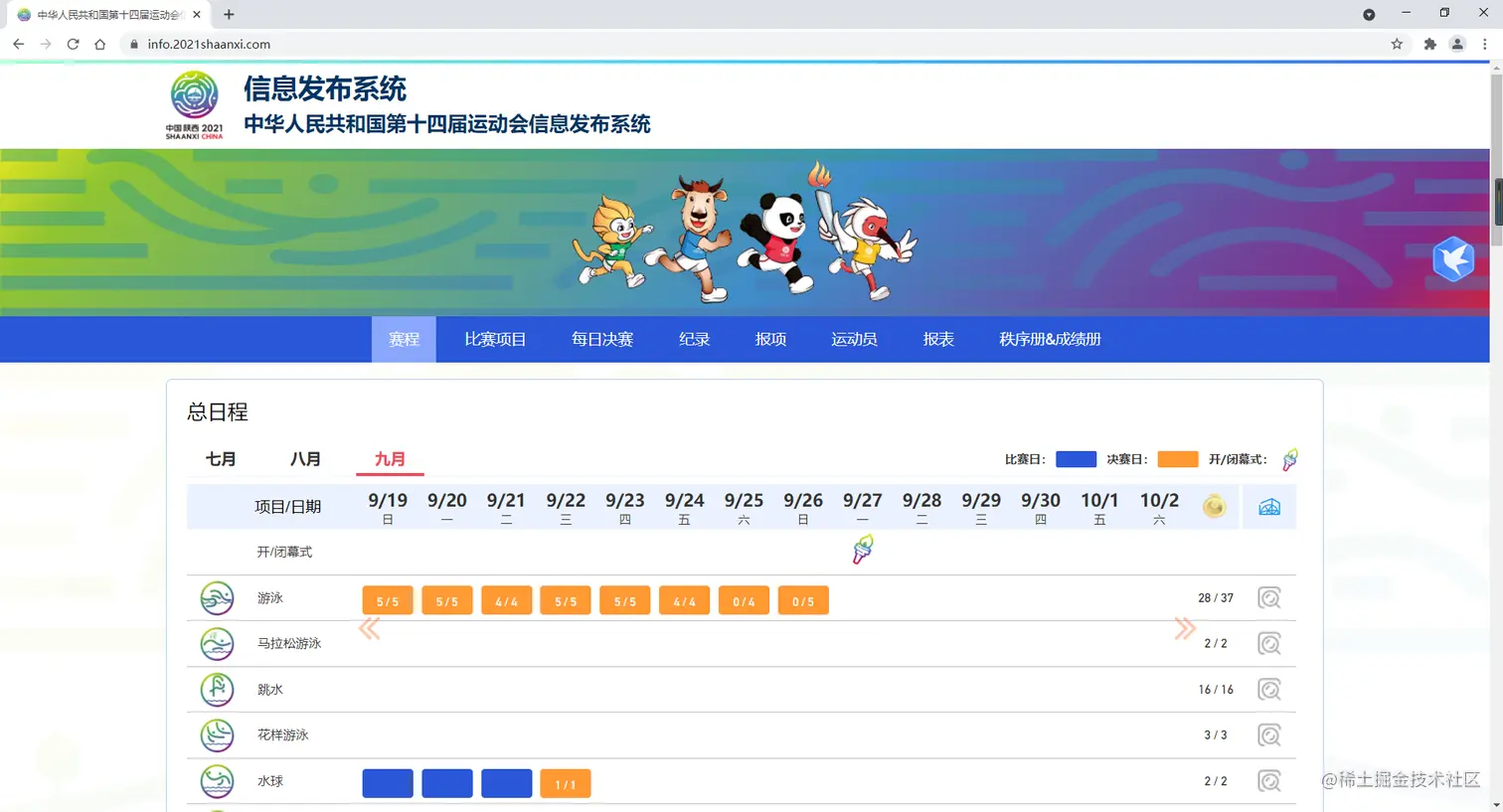Click the 9/22 date column header
Screen dimensions: 1503x812
click(x=566, y=507)
